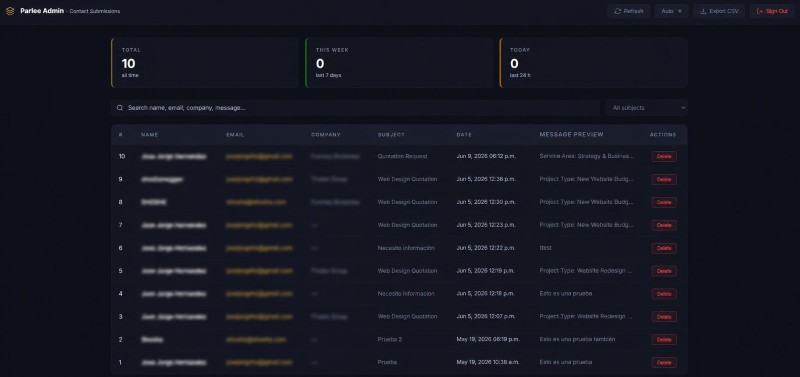Delete submission number 5
Viewport: 800px width, 377px height.
tap(664, 271)
